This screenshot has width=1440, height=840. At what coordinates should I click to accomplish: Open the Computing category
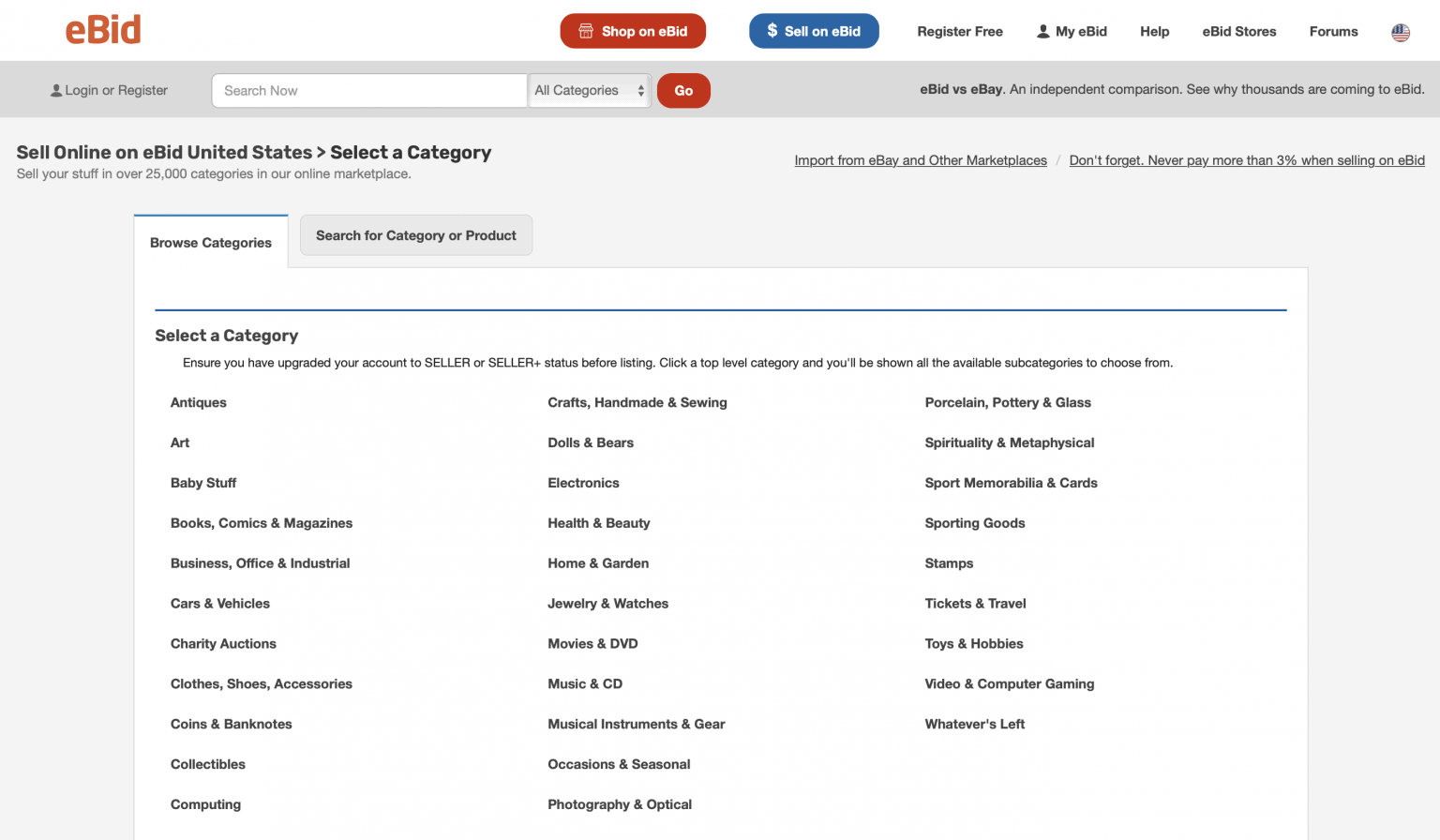coord(205,806)
